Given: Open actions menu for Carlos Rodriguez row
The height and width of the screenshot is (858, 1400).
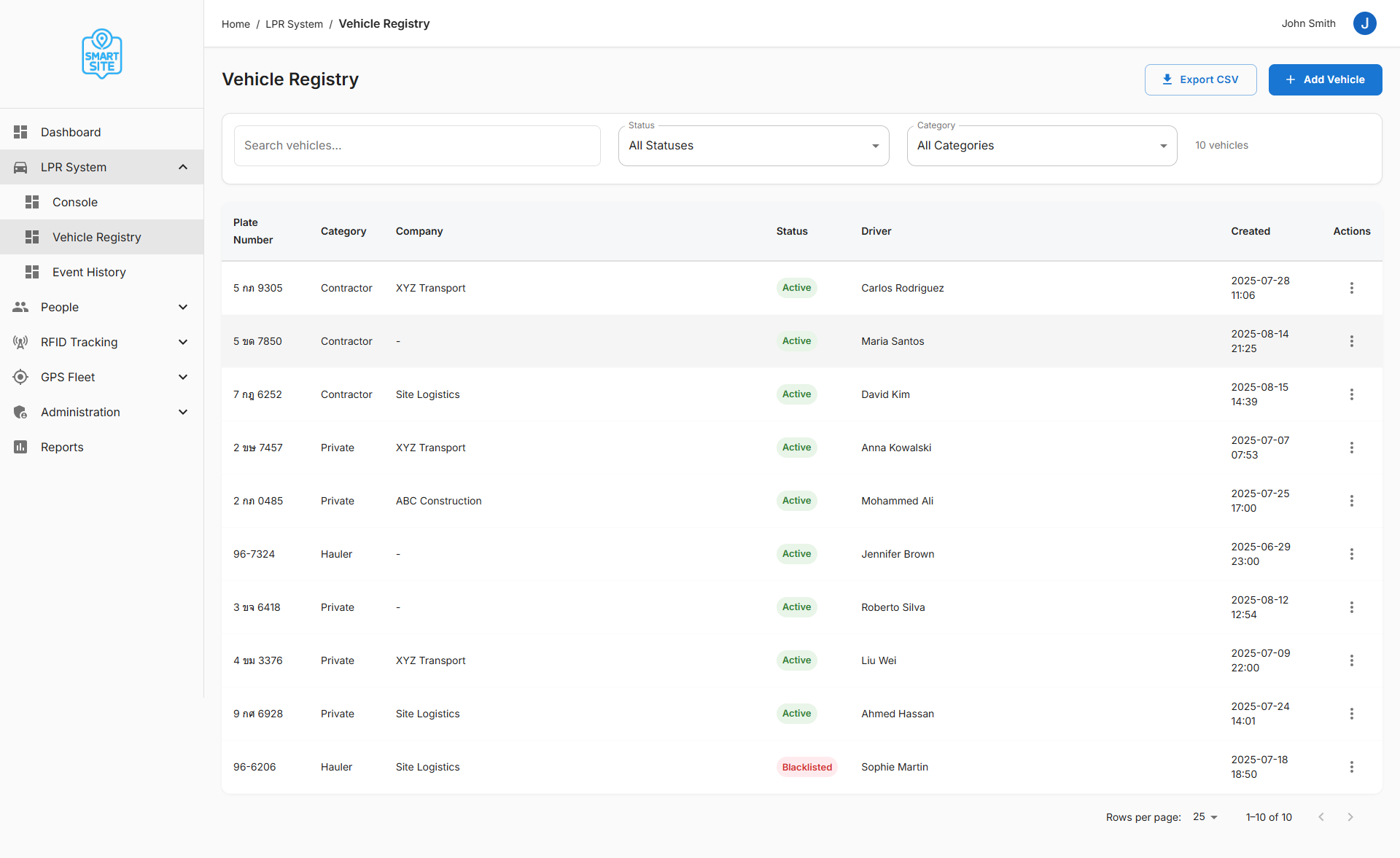Looking at the screenshot, I should (x=1351, y=288).
